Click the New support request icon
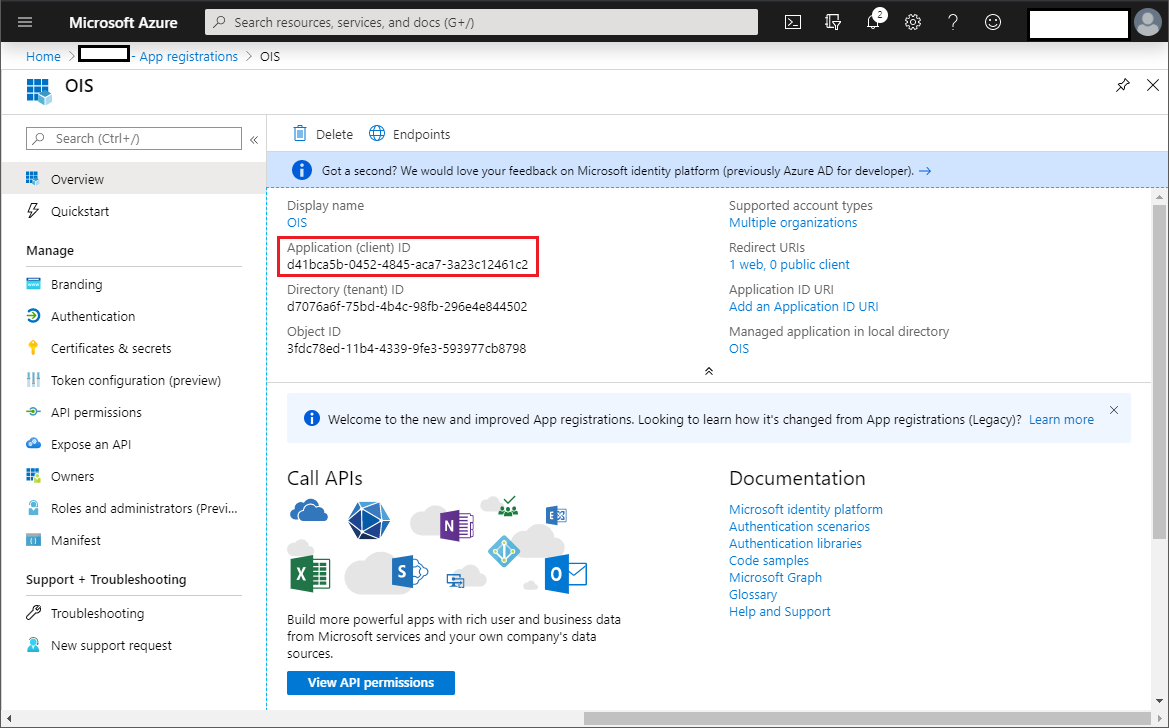The image size is (1169, 728). (33, 645)
